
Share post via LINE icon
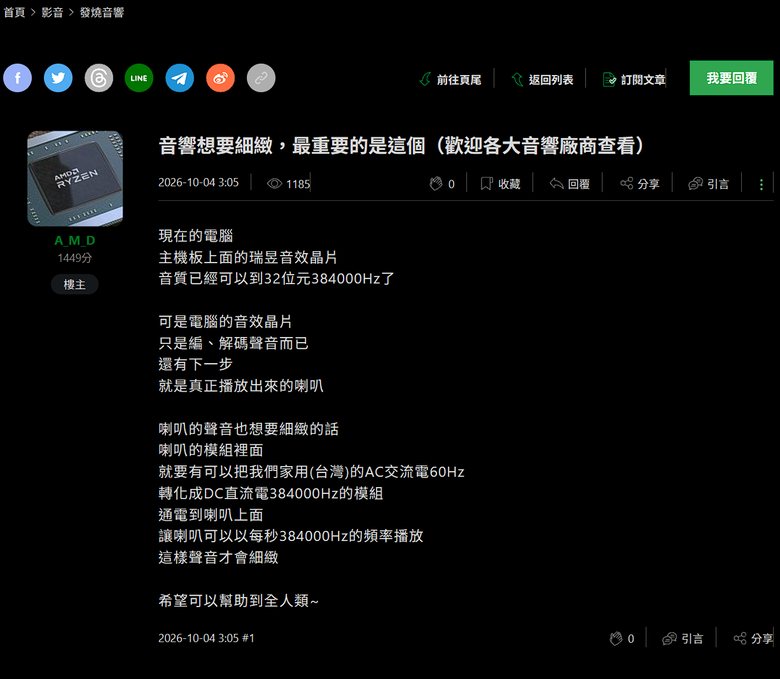point(139,78)
